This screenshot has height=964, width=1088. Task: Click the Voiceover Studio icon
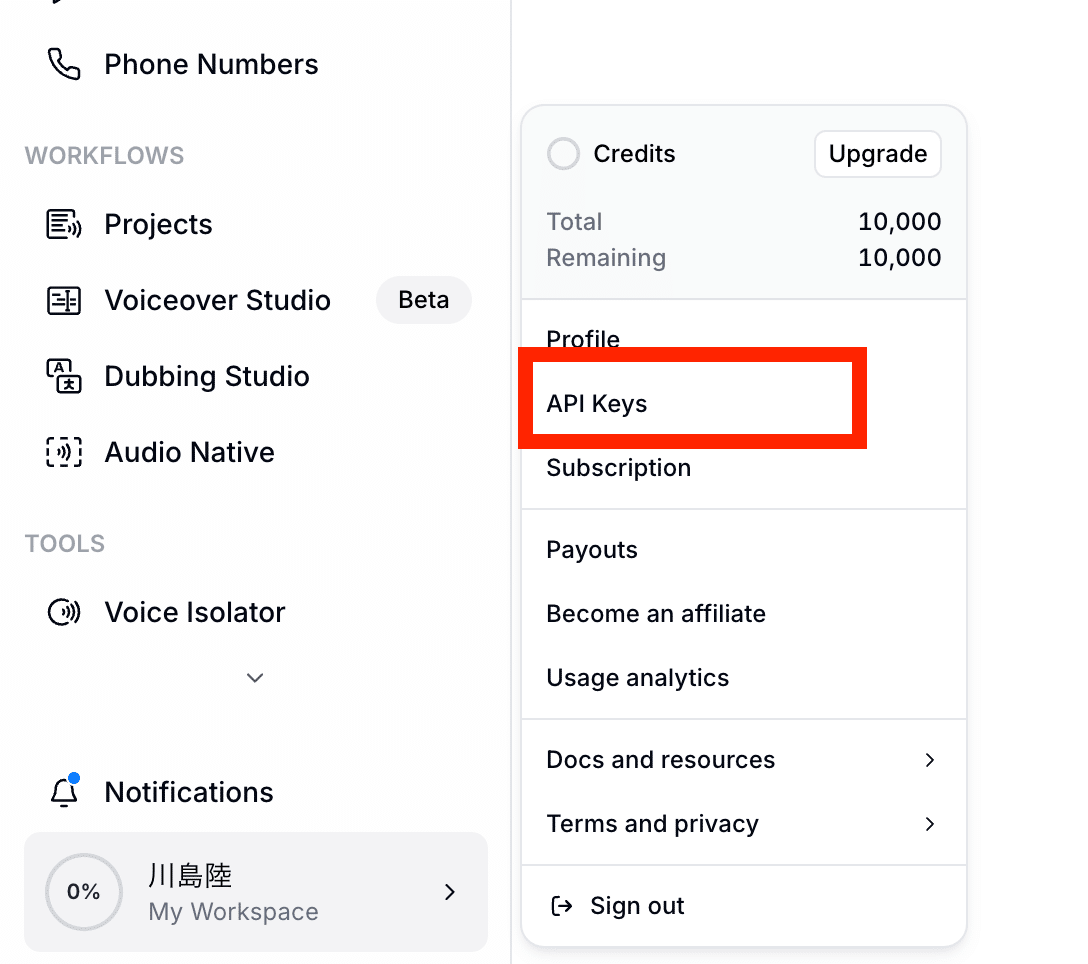click(64, 301)
